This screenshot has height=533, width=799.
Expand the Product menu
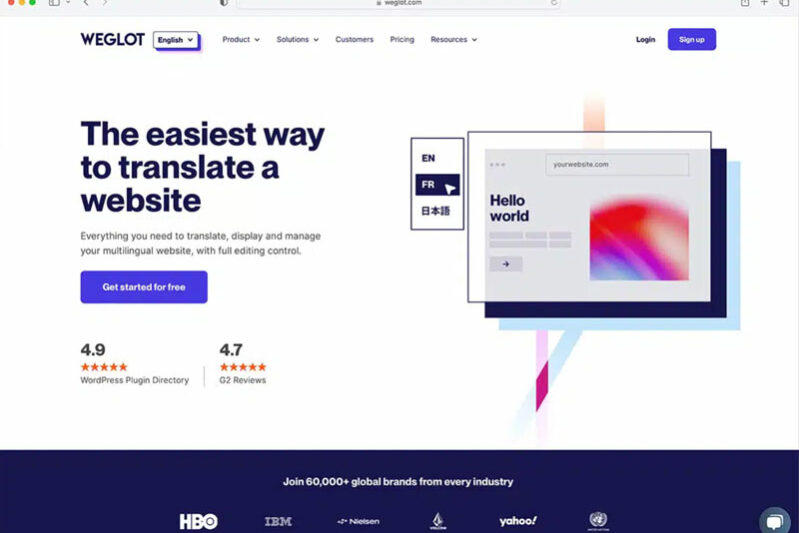[x=240, y=40]
